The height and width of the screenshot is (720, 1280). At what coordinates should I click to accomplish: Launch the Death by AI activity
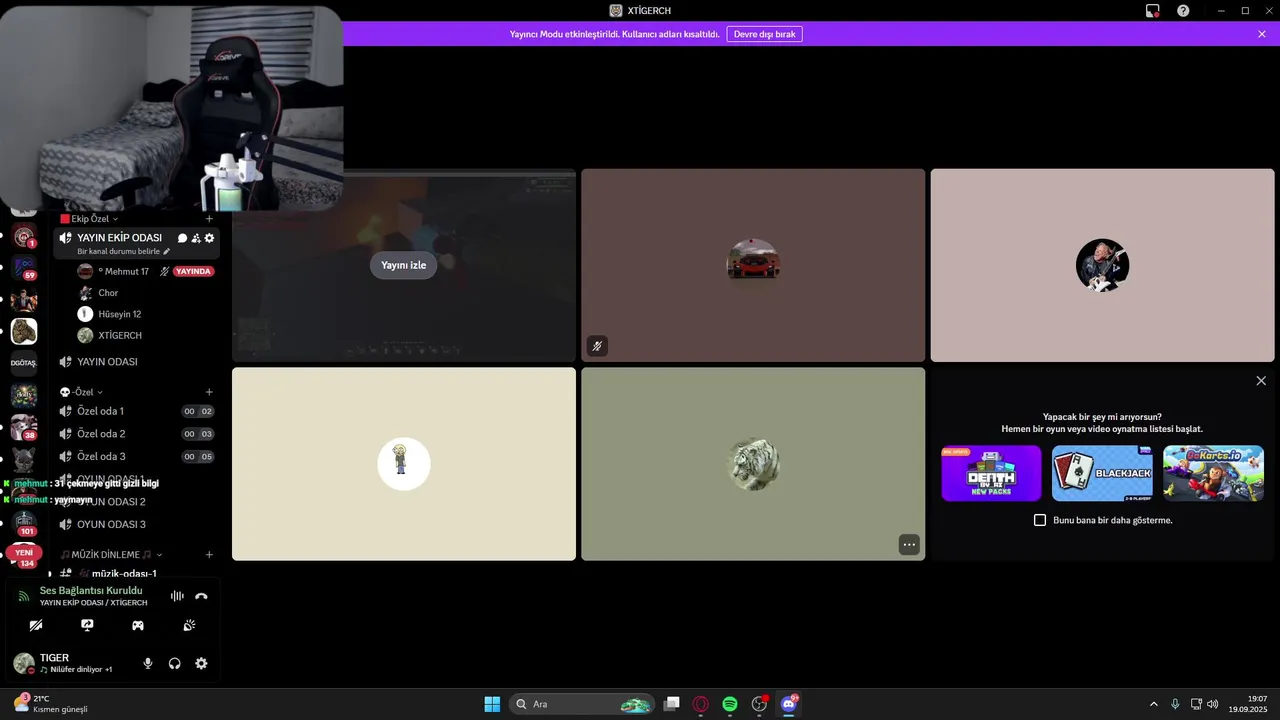(x=991, y=473)
